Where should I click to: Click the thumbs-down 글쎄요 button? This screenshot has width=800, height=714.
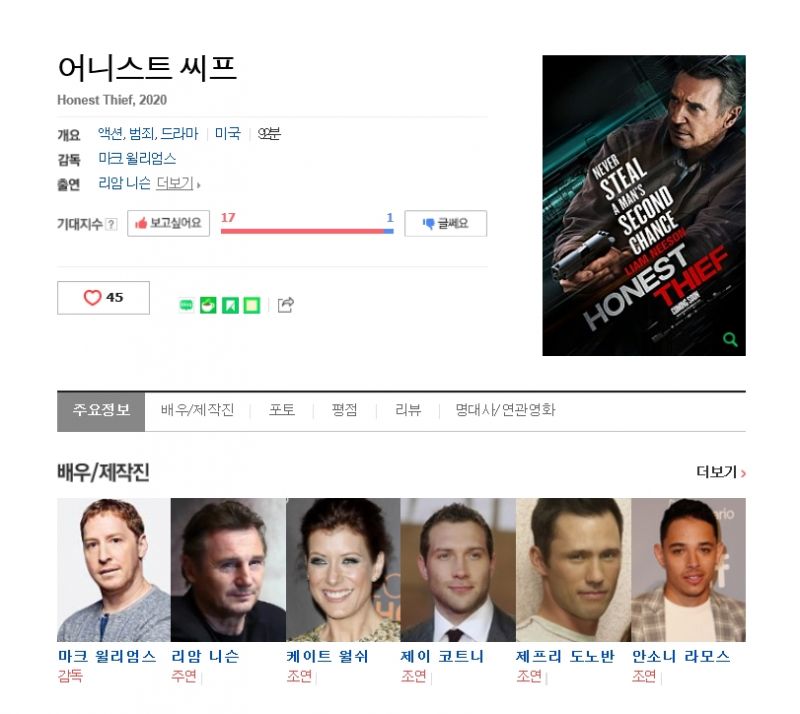click(x=445, y=224)
